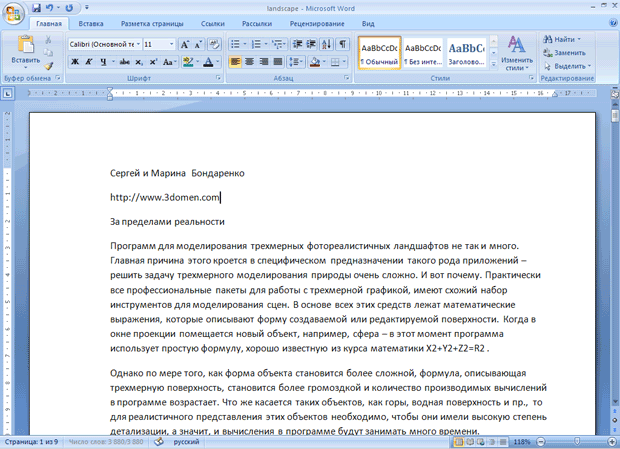Copy the selection to clipboard
The width and height of the screenshot is (620, 449).
(48, 53)
